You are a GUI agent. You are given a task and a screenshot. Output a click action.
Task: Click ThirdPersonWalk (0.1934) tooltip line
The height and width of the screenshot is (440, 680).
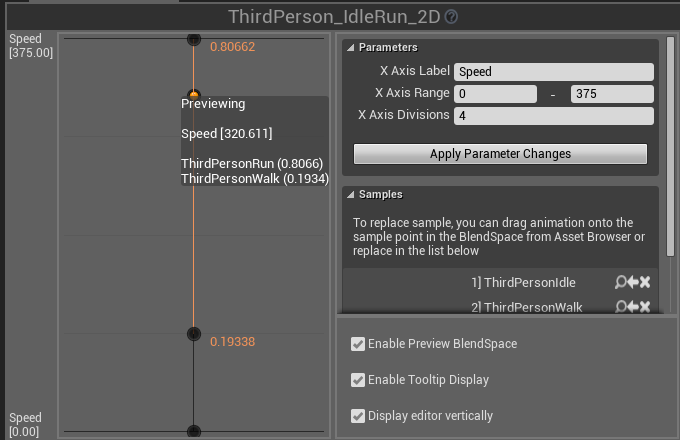255,179
